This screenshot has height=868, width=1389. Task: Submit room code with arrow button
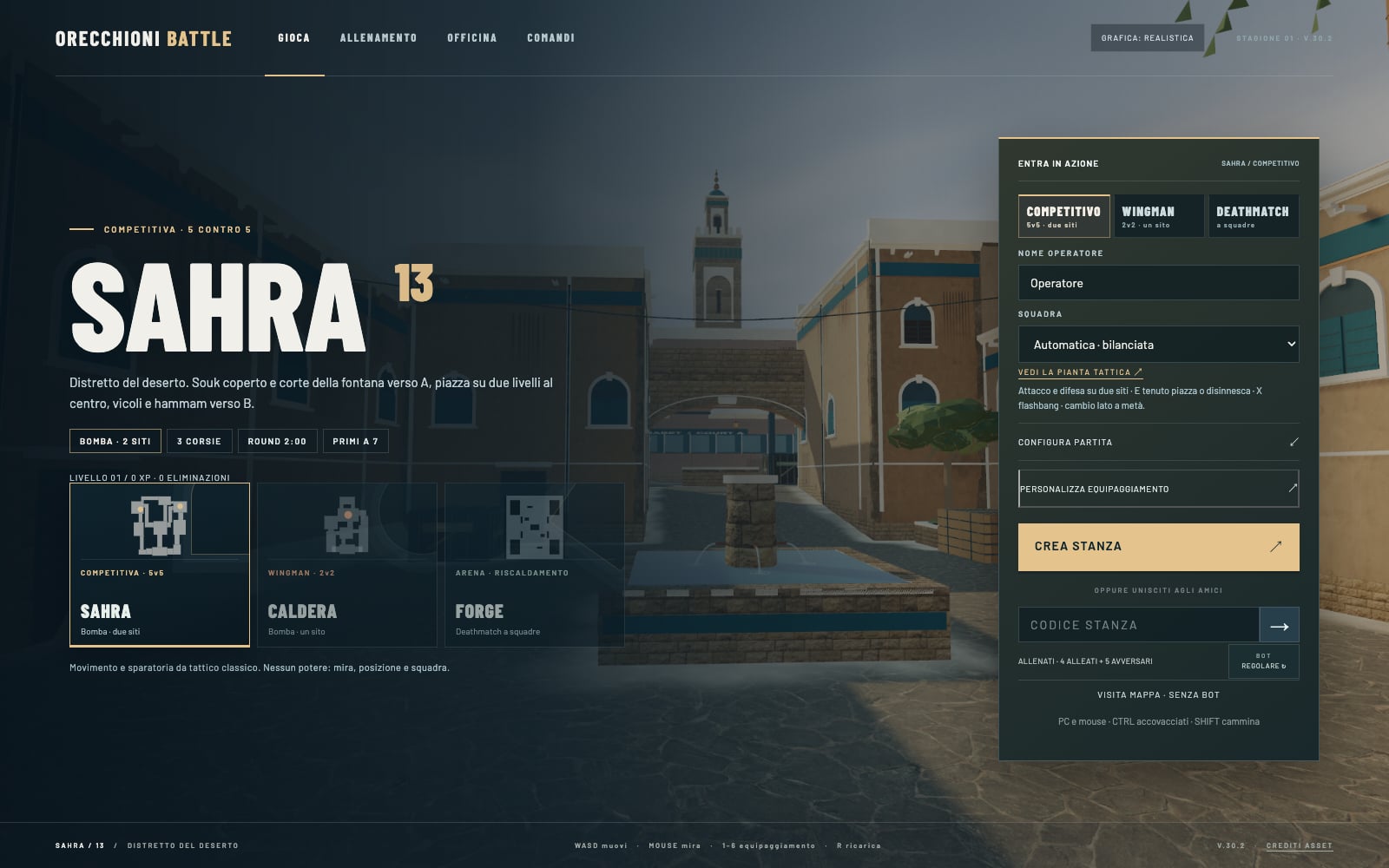pyautogui.click(x=1279, y=625)
